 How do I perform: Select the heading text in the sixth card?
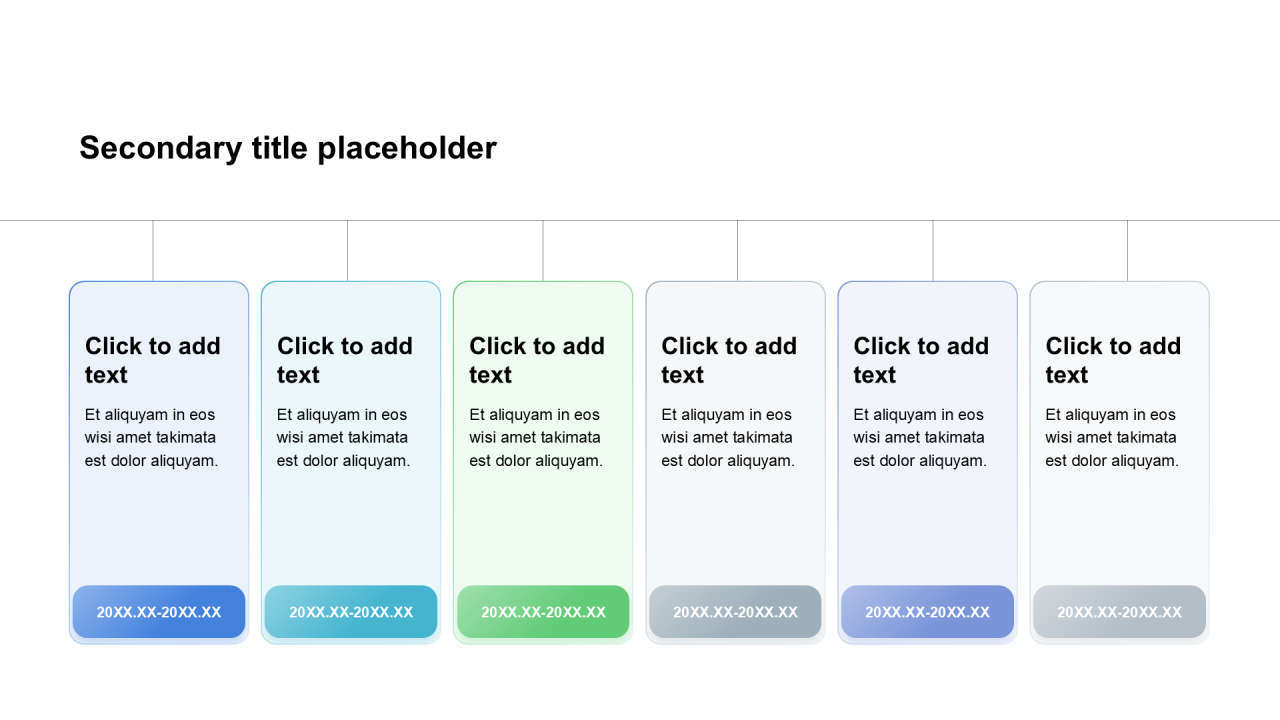1112,360
